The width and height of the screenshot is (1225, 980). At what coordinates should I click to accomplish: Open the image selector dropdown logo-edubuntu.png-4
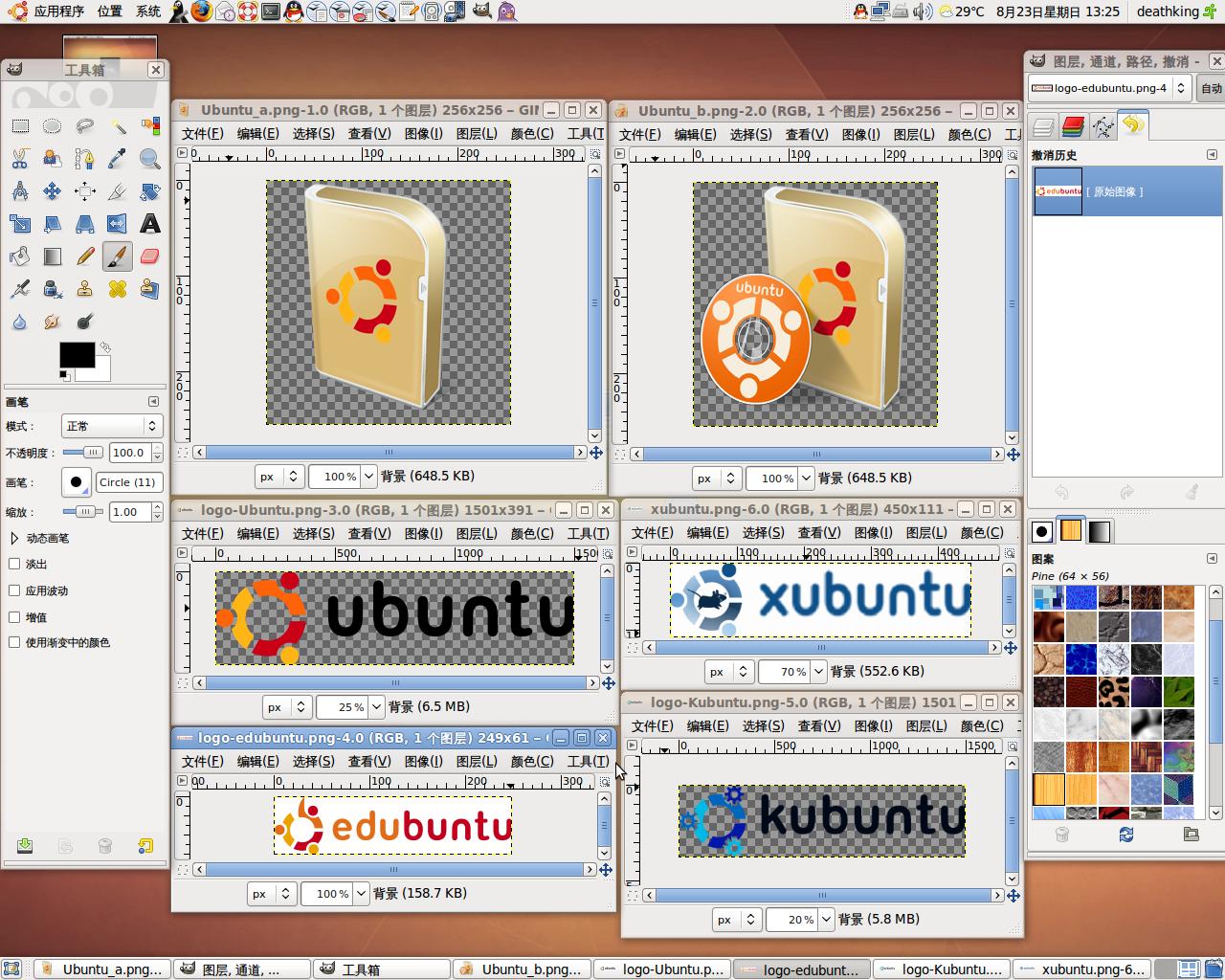point(1110,88)
